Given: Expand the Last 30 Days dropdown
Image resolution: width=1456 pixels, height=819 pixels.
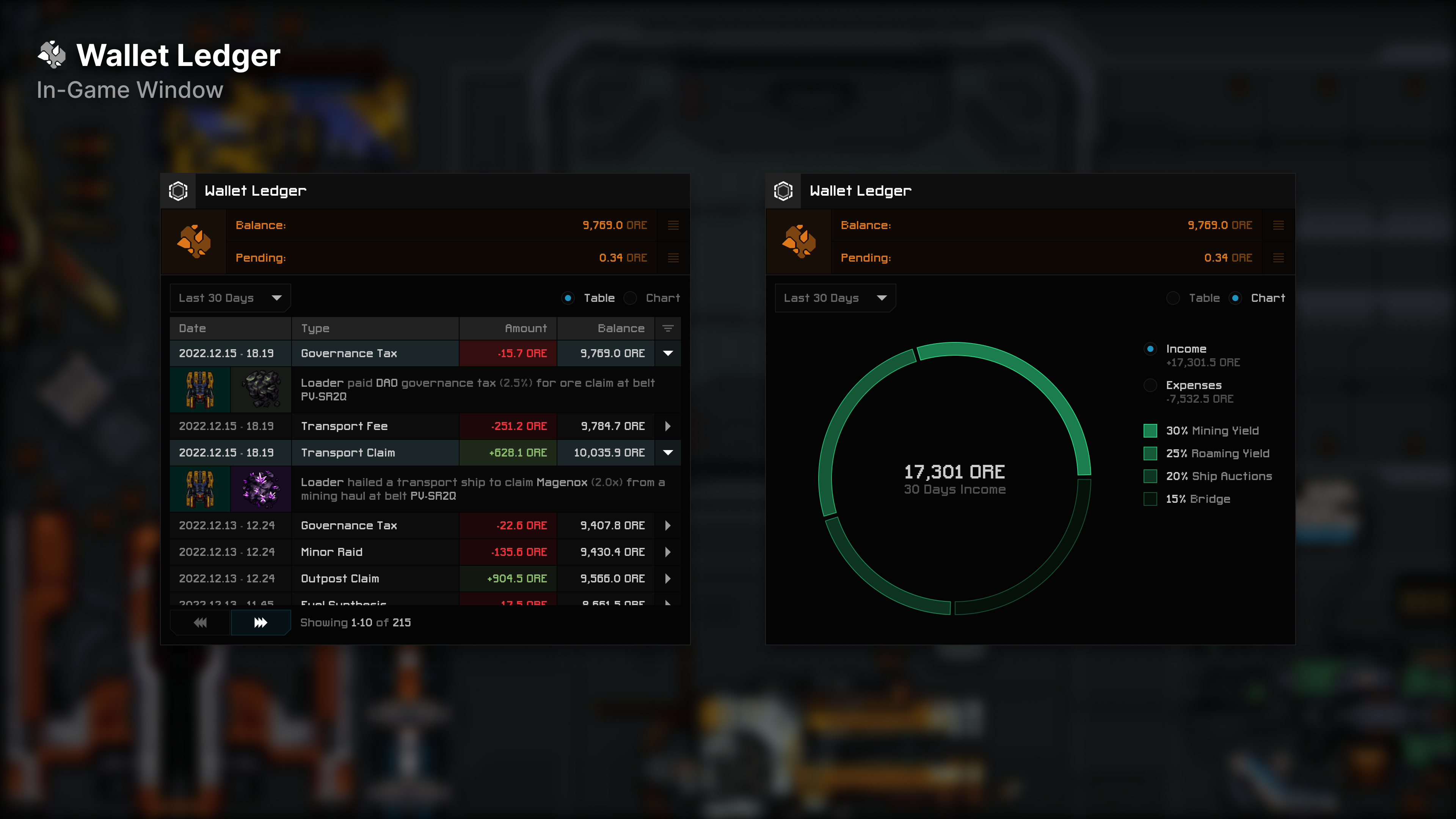Looking at the screenshot, I should 229,297.
